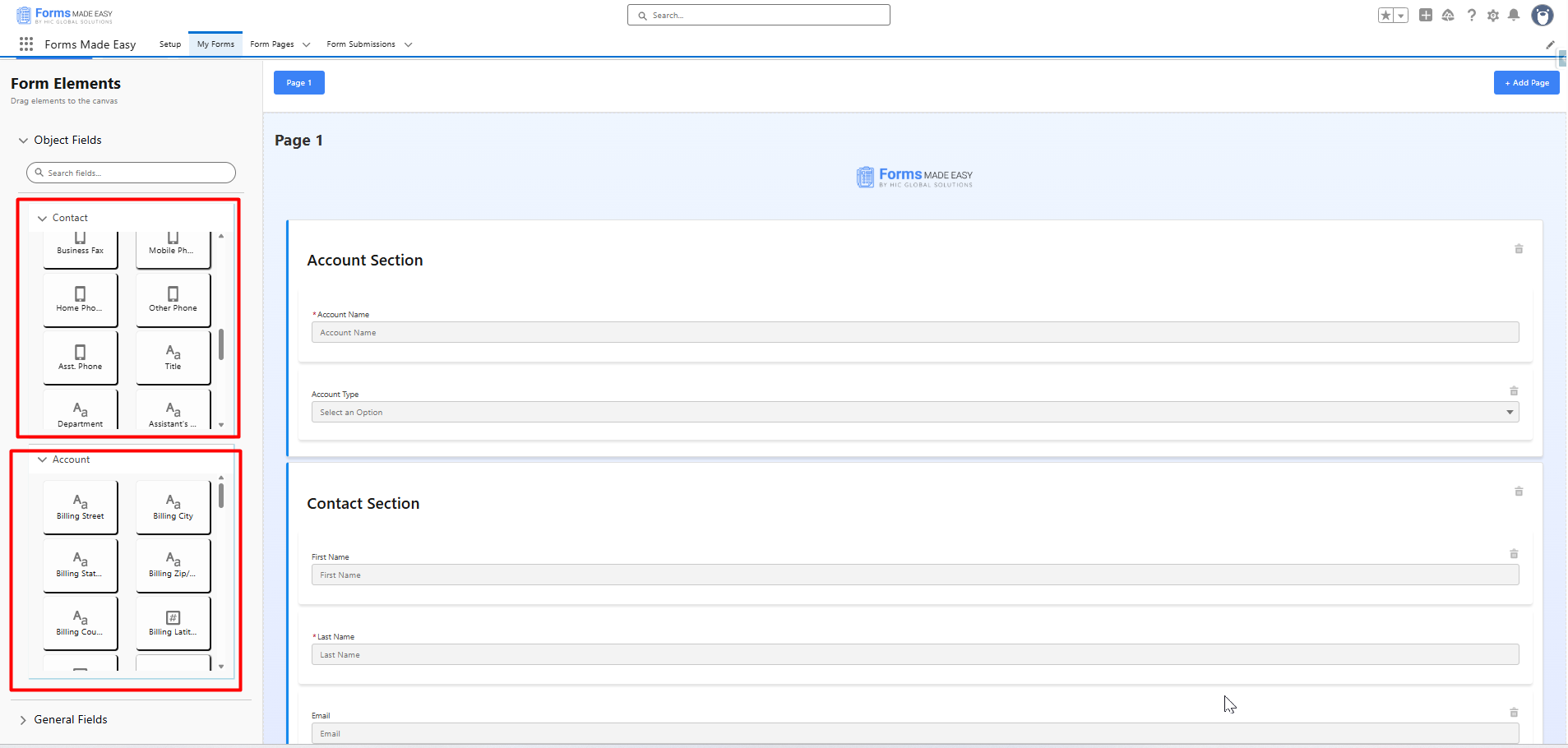Open the setup gear menu
1568x748 pixels.
click(x=1493, y=16)
